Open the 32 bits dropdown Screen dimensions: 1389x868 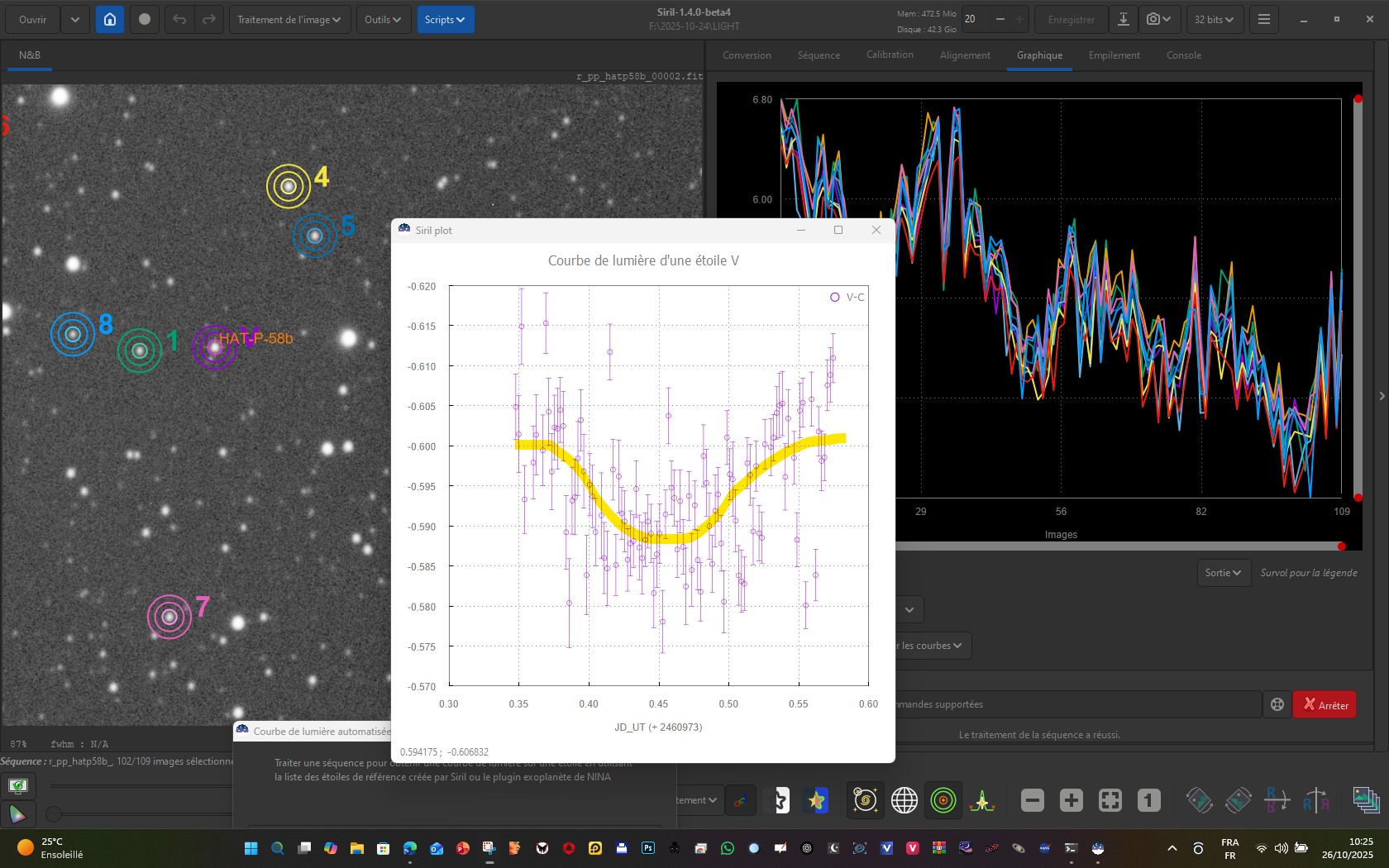point(1214,19)
